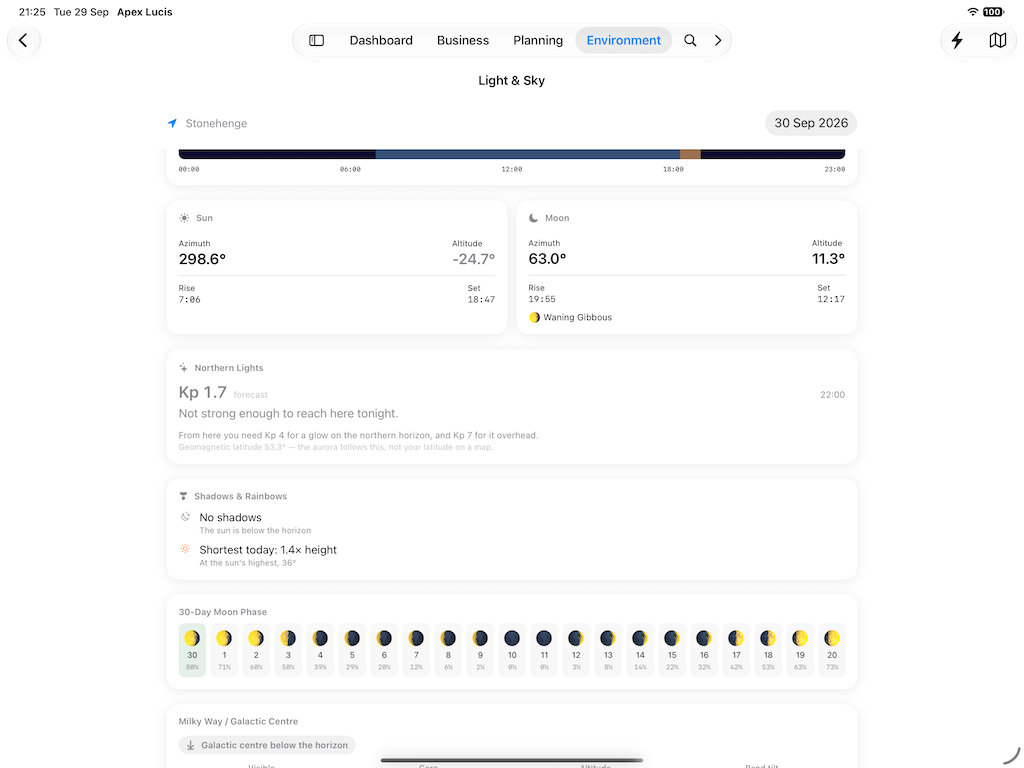Select moon phase day 17
This screenshot has width=1024, height=768.
736,650
